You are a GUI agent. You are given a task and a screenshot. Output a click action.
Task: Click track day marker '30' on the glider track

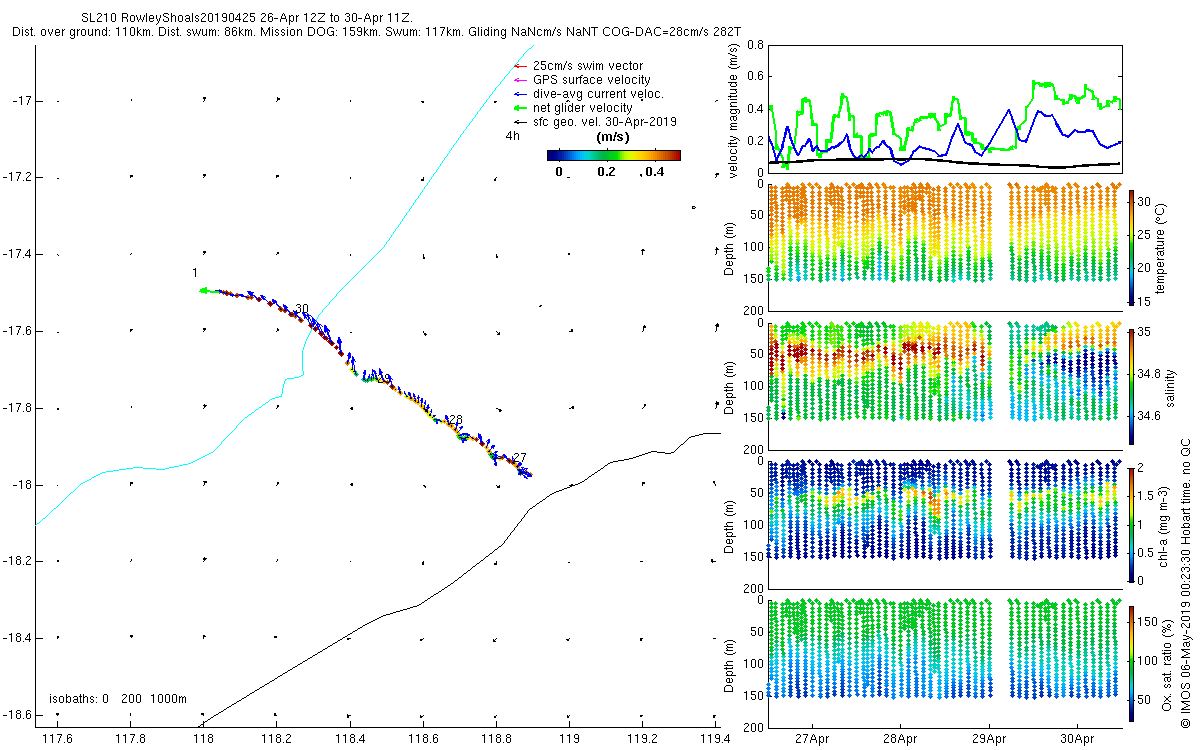point(302,309)
